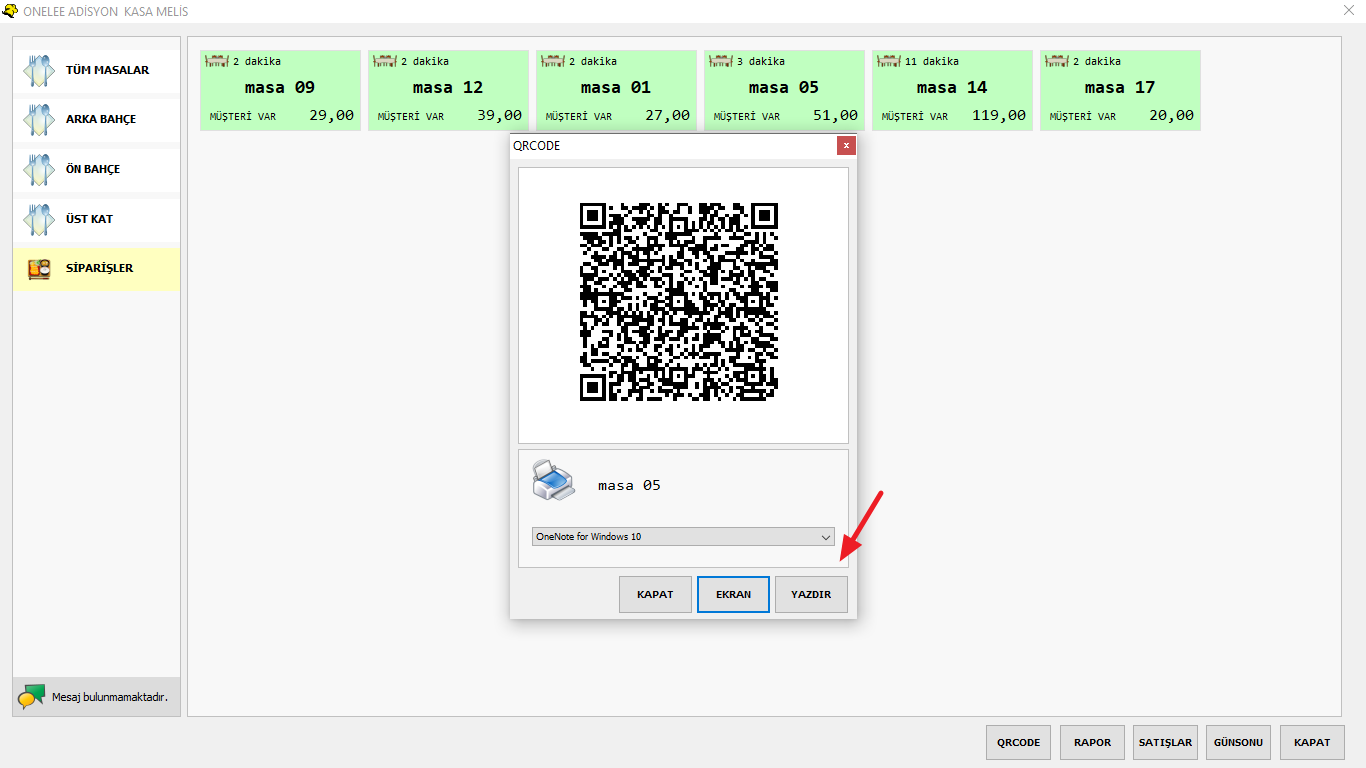Screen dimensions: 1366x768
Task: Click the TÜM MASALAR cutlery icon
Action: pos(39,71)
